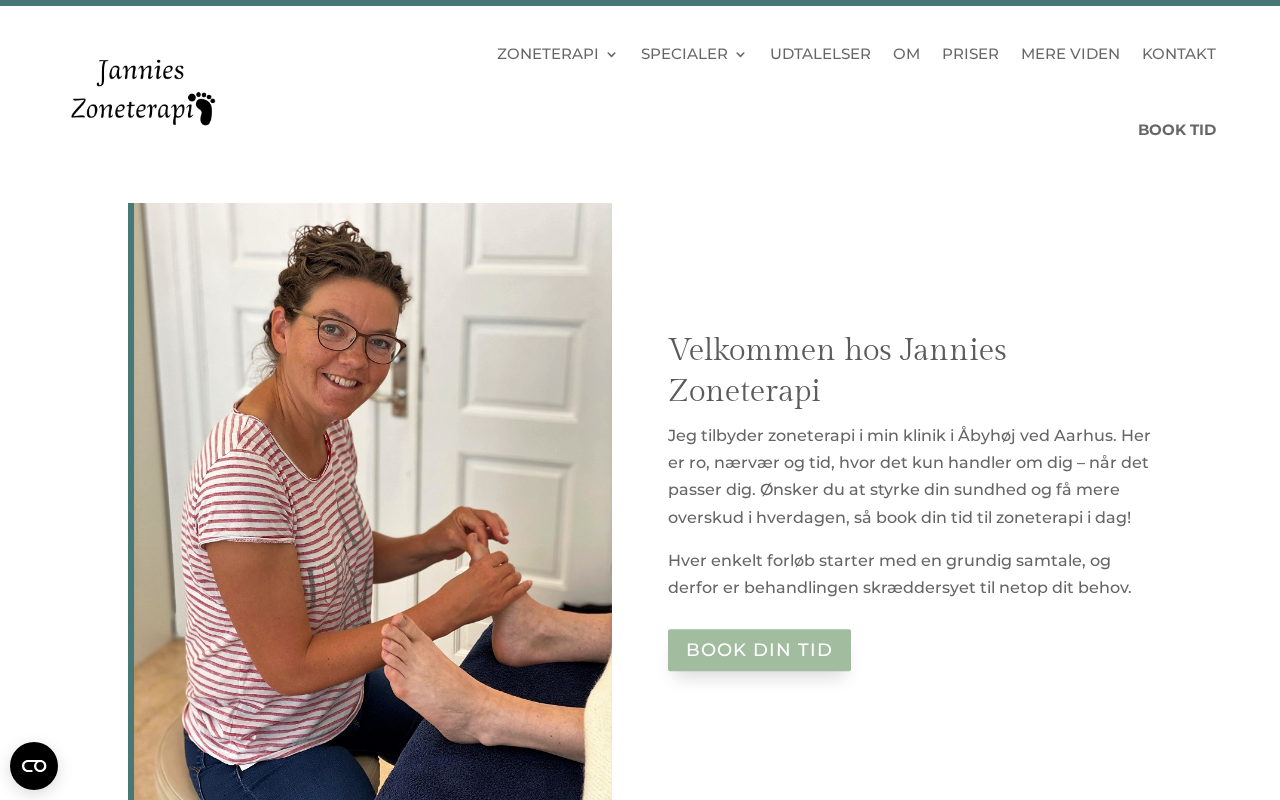Click the Book din tid button
Viewport: 1280px width, 800px height.
[759, 650]
